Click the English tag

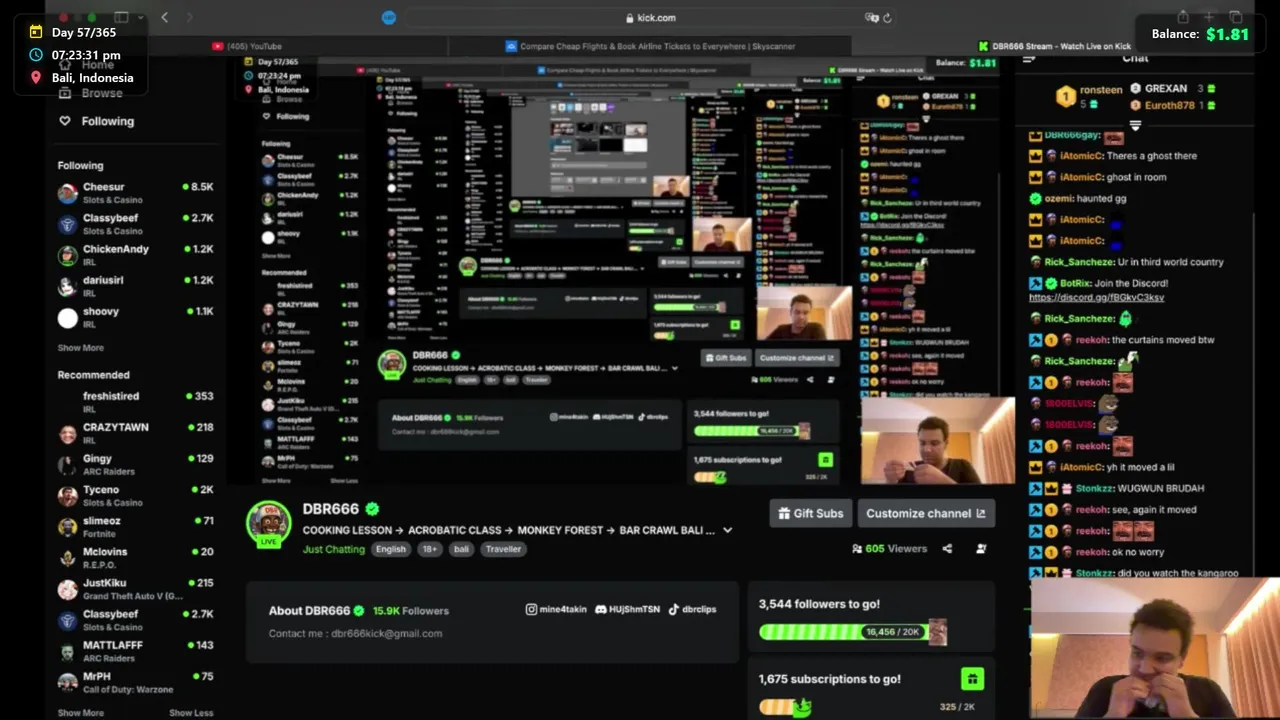pos(391,549)
